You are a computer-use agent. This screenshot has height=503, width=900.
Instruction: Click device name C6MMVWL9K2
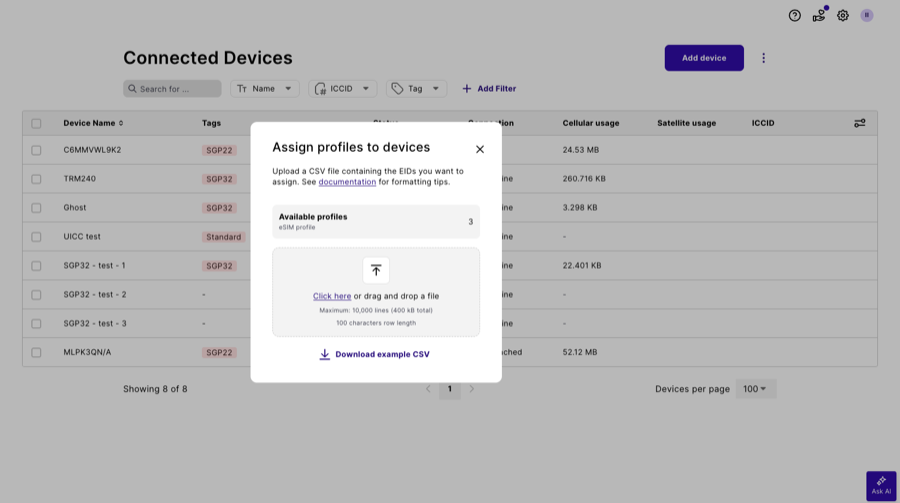click(x=92, y=150)
